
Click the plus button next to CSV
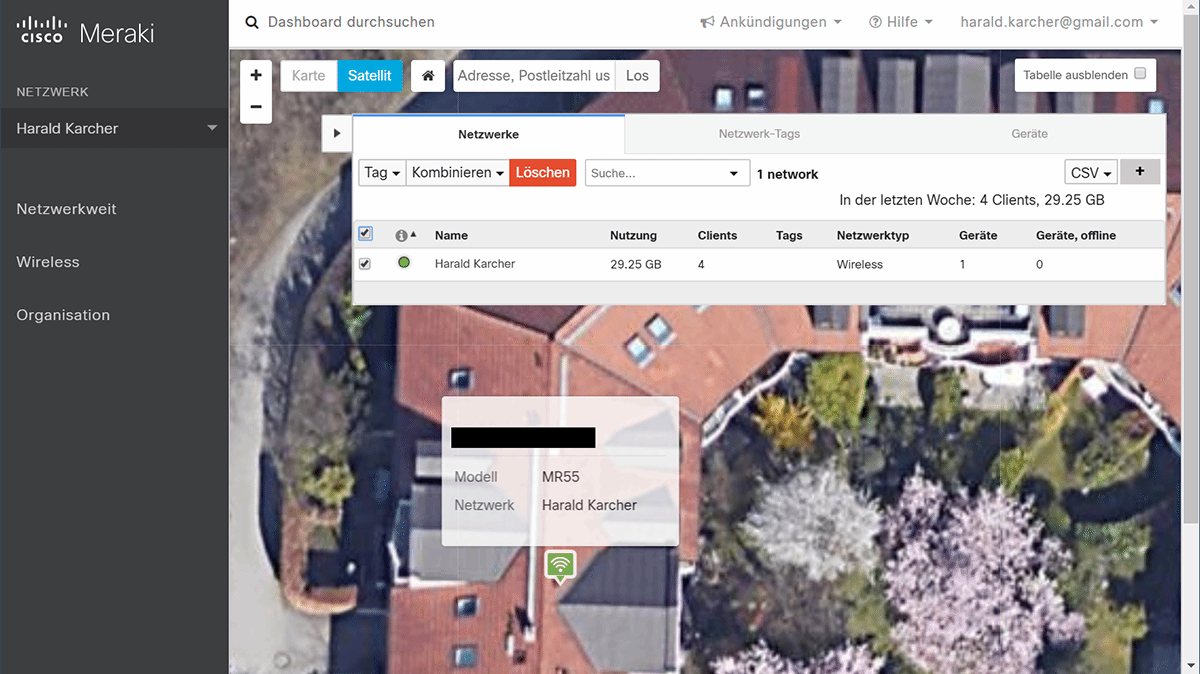[x=1140, y=172]
